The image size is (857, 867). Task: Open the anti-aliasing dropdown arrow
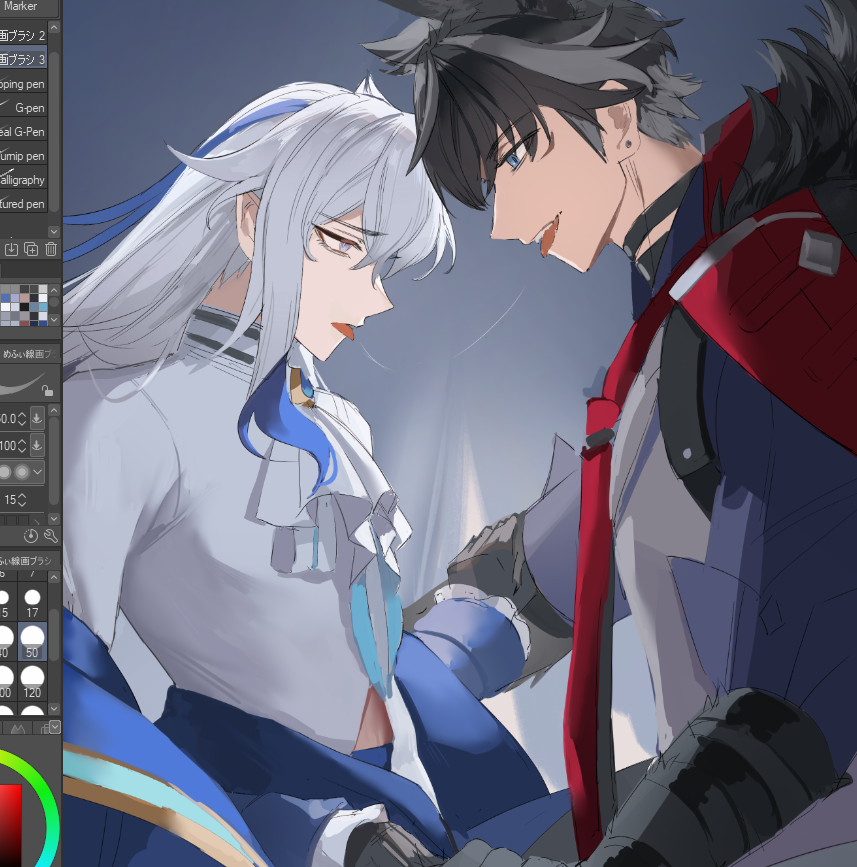38,472
